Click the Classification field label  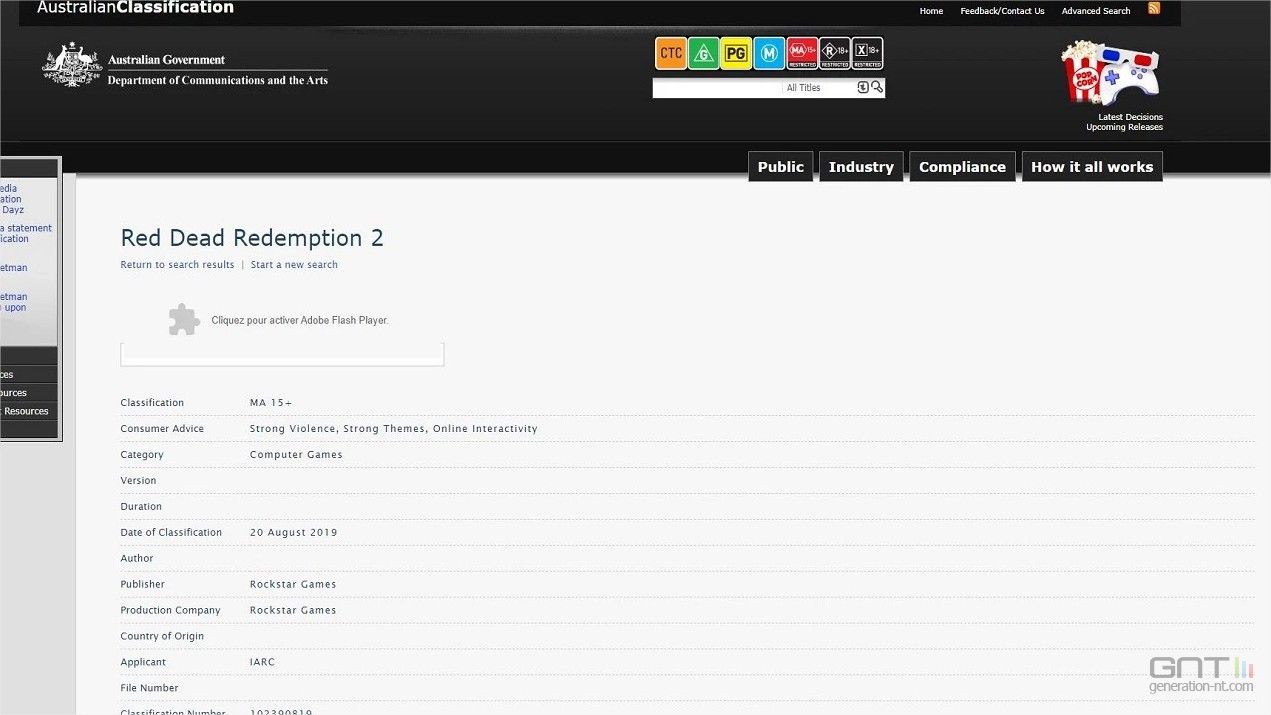click(x=152, y=403)
